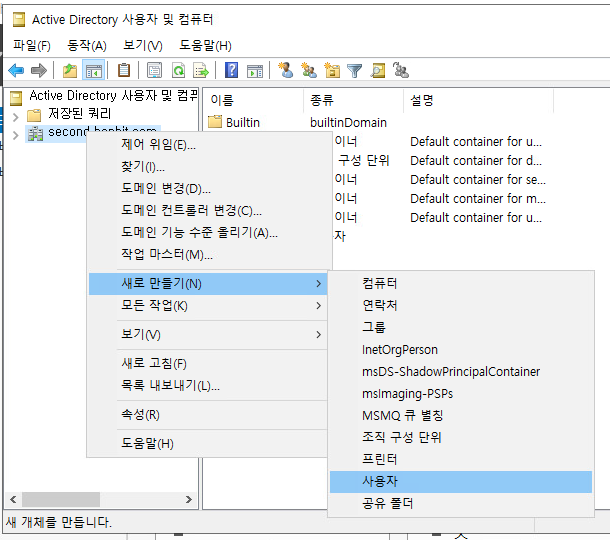This screenshot has width=610, height=540.
Task: Sort by the 종류 column header
Action: click(353, 100)
